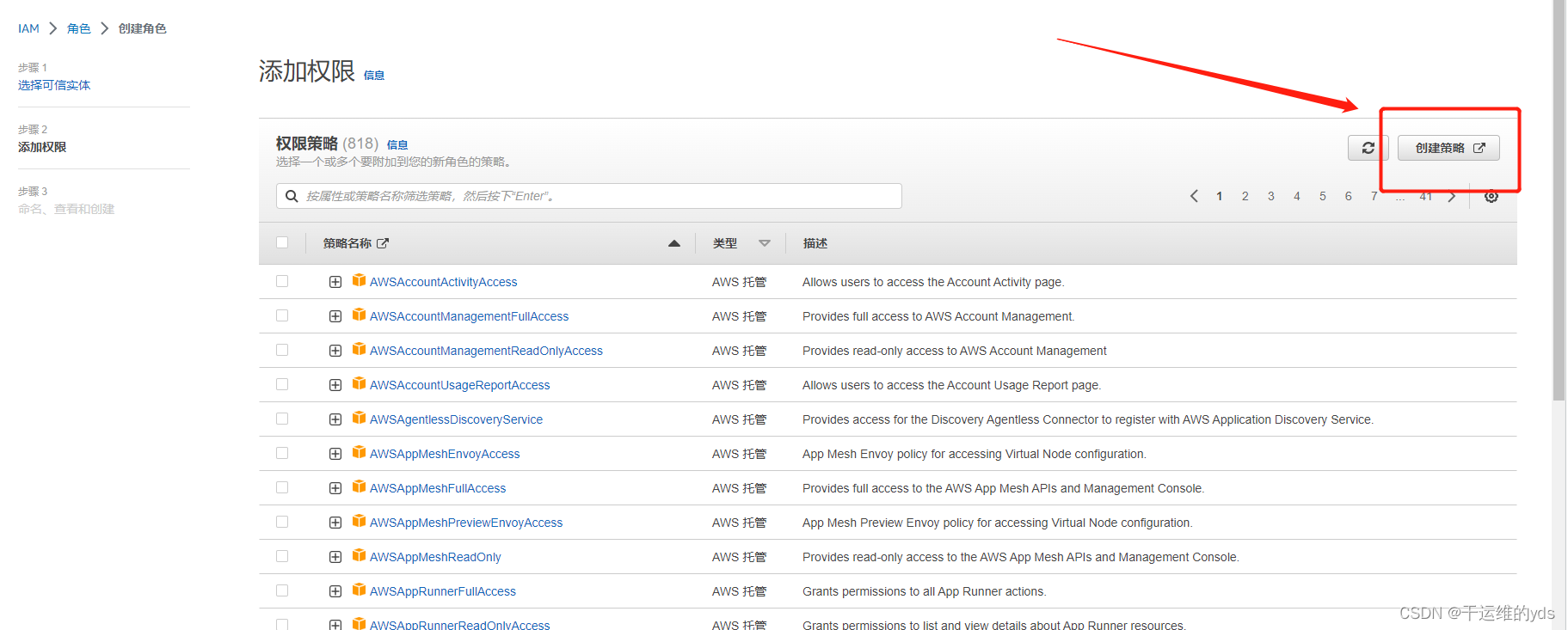Jump to page 2 of policies

(1245, 196)
